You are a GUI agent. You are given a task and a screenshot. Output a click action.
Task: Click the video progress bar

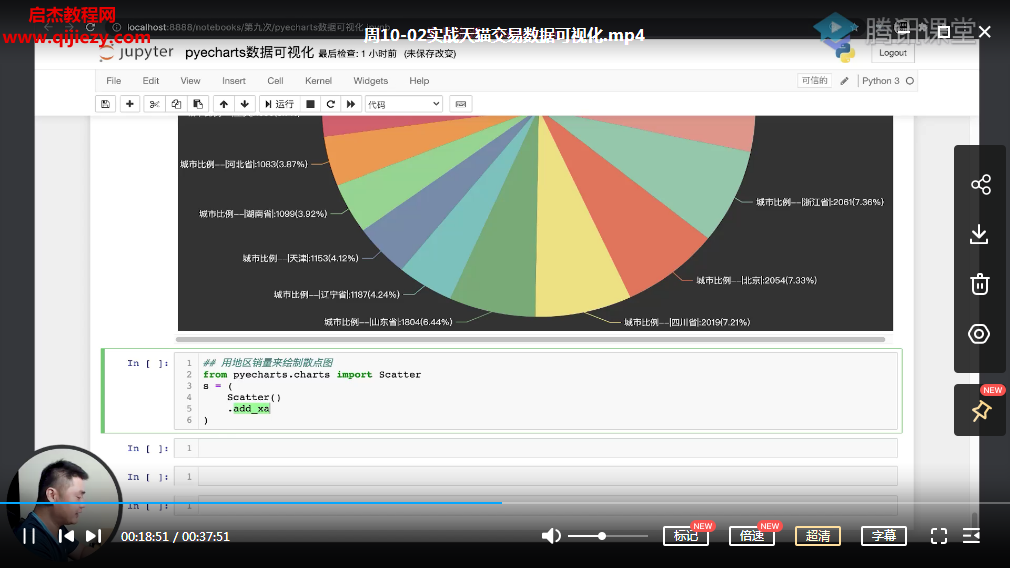click(505, 502)
